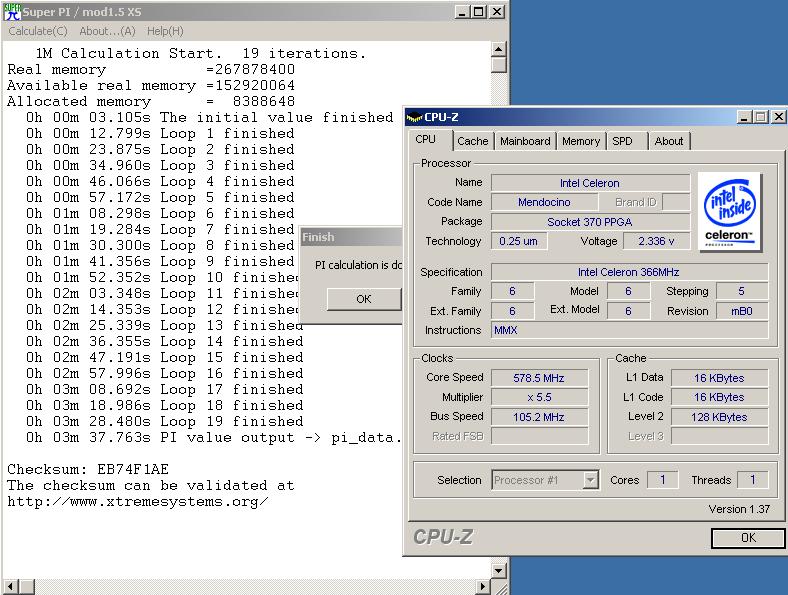Click the Multiplier value x 5.5
This screenshot has height=595, width=788.
(x=539, y=397)
